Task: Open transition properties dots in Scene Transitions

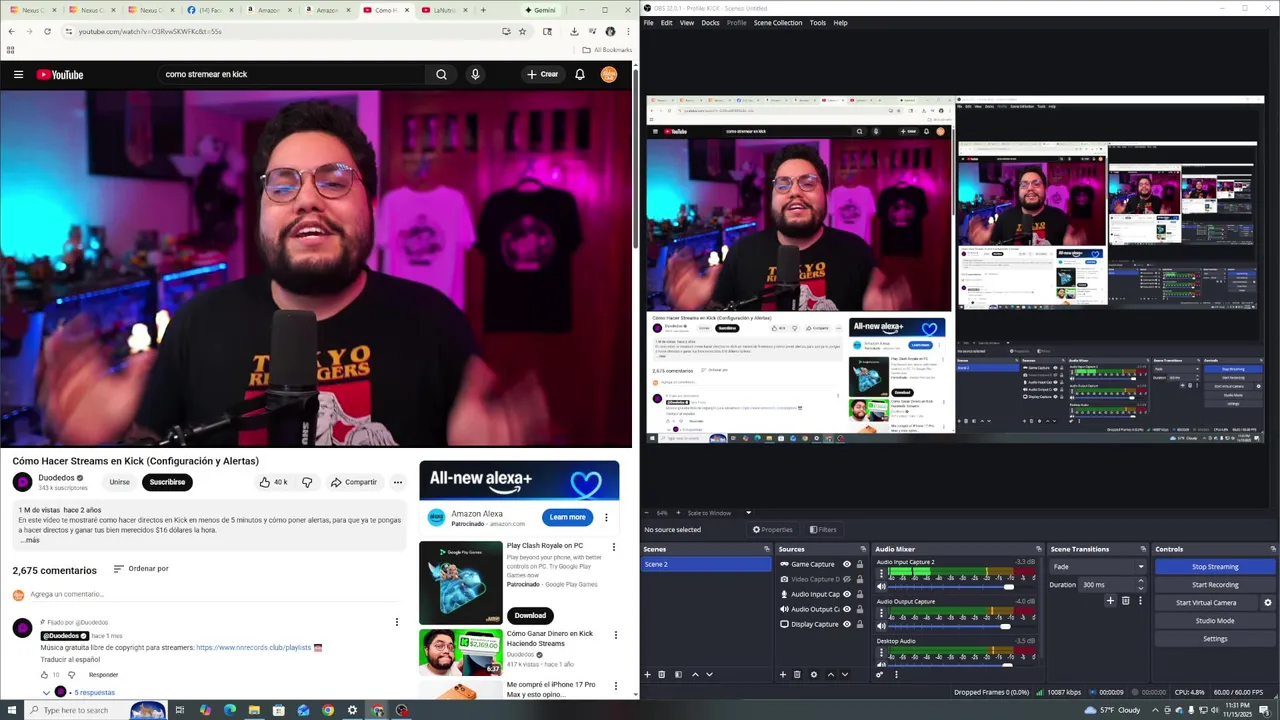Action: click(x=1140, y=601)
